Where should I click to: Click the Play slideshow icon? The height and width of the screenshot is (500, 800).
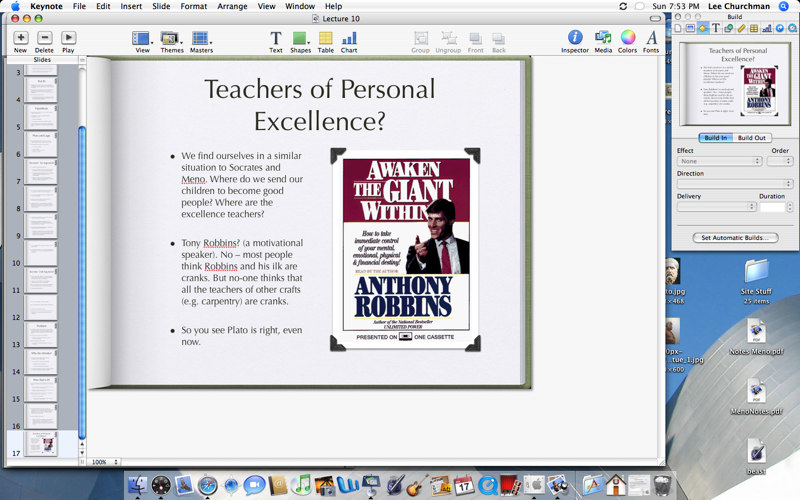tap(68, 38)
